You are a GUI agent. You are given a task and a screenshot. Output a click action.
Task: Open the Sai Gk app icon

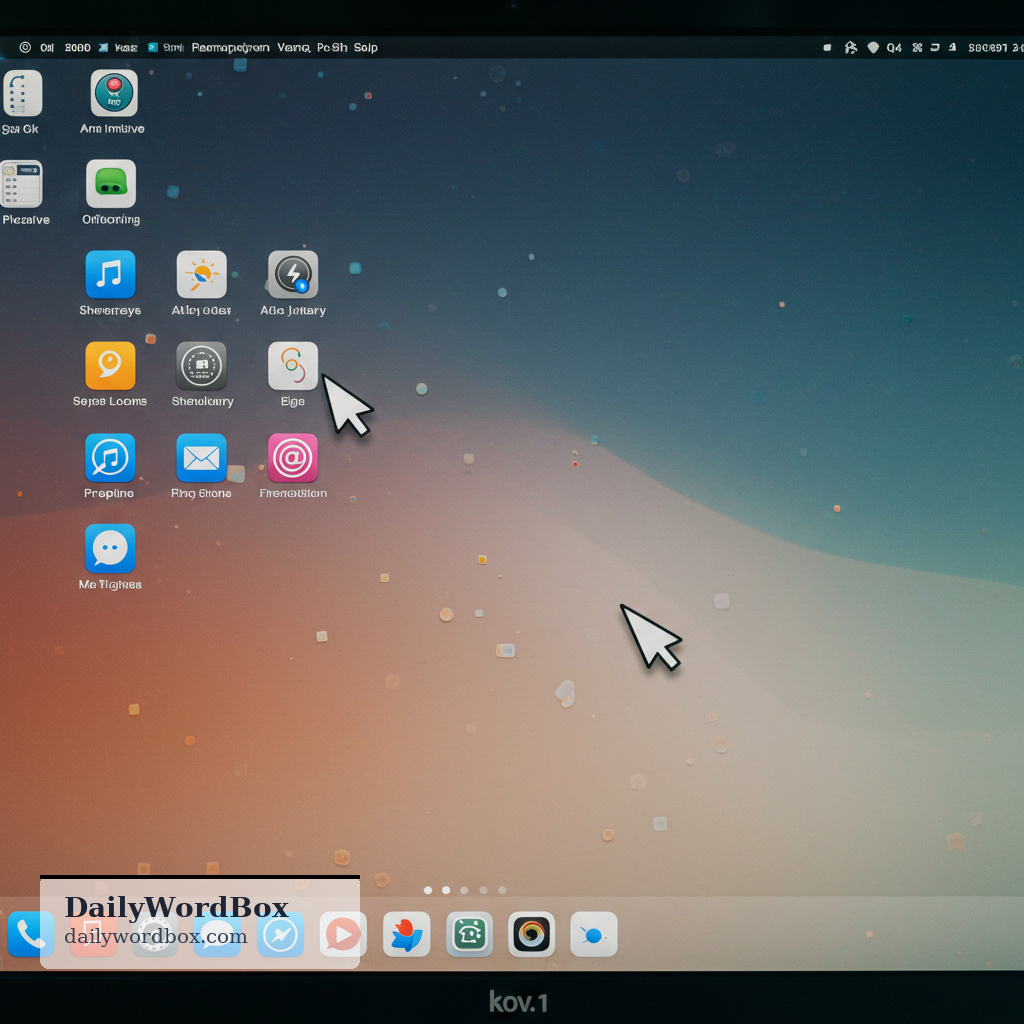[x=22, y=93]
